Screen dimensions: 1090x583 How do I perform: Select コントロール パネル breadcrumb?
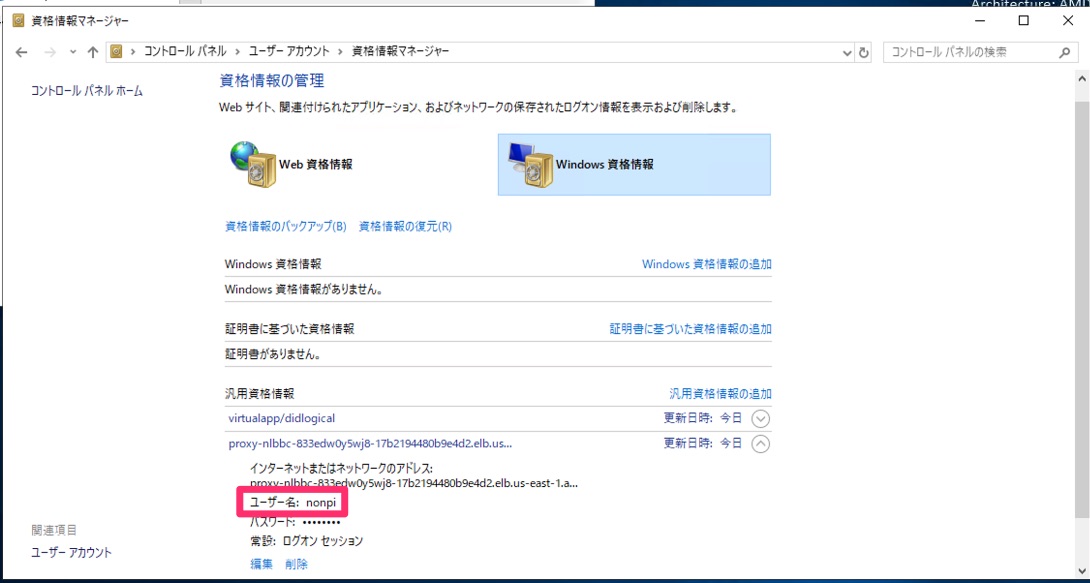tap(185, 51)
